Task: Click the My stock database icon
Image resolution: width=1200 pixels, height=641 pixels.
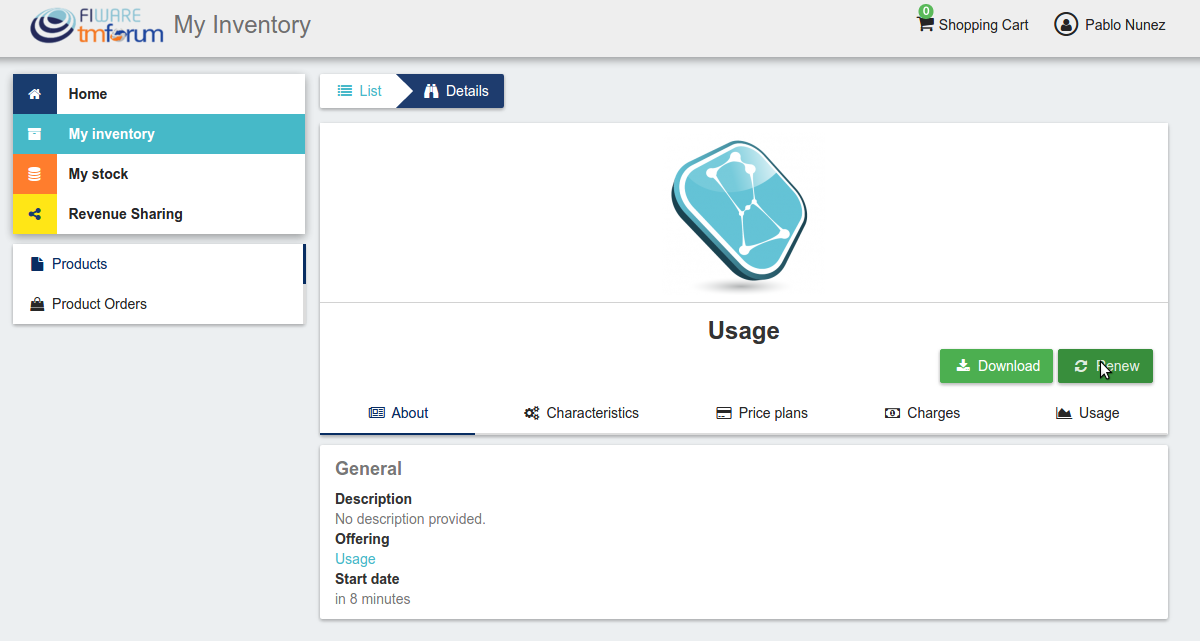Action: pyautogui.click(x=35, y=174)
